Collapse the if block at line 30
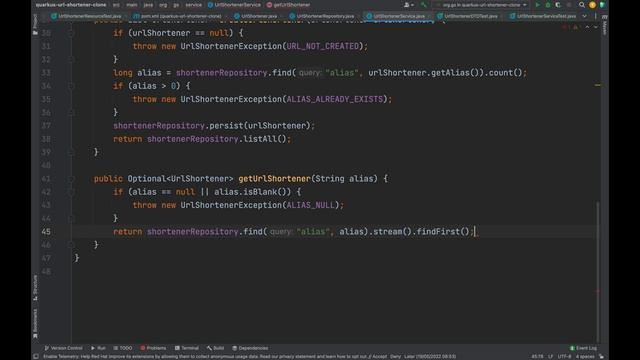The width and height of the screenshot is (640, 360). click(x=71, y=33)
